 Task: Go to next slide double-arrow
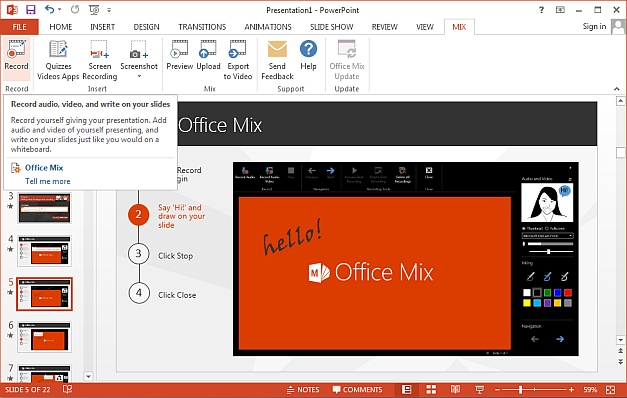(620, 361)
